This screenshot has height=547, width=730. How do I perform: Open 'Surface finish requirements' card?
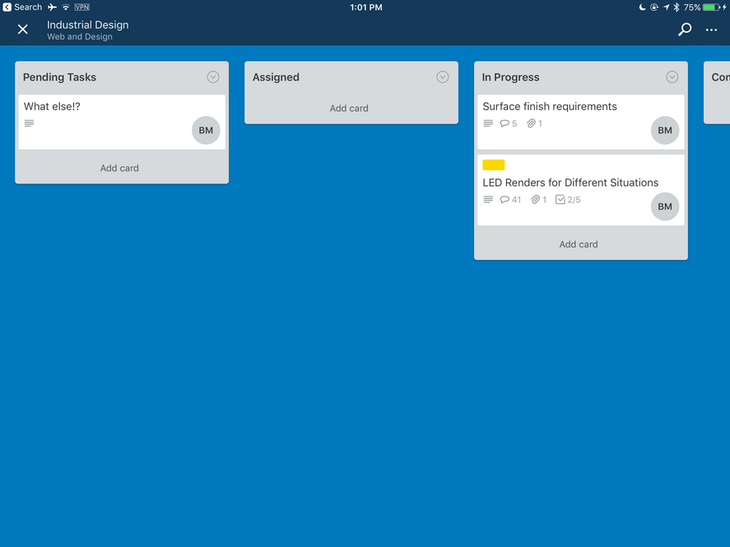(x=581, y=122)
